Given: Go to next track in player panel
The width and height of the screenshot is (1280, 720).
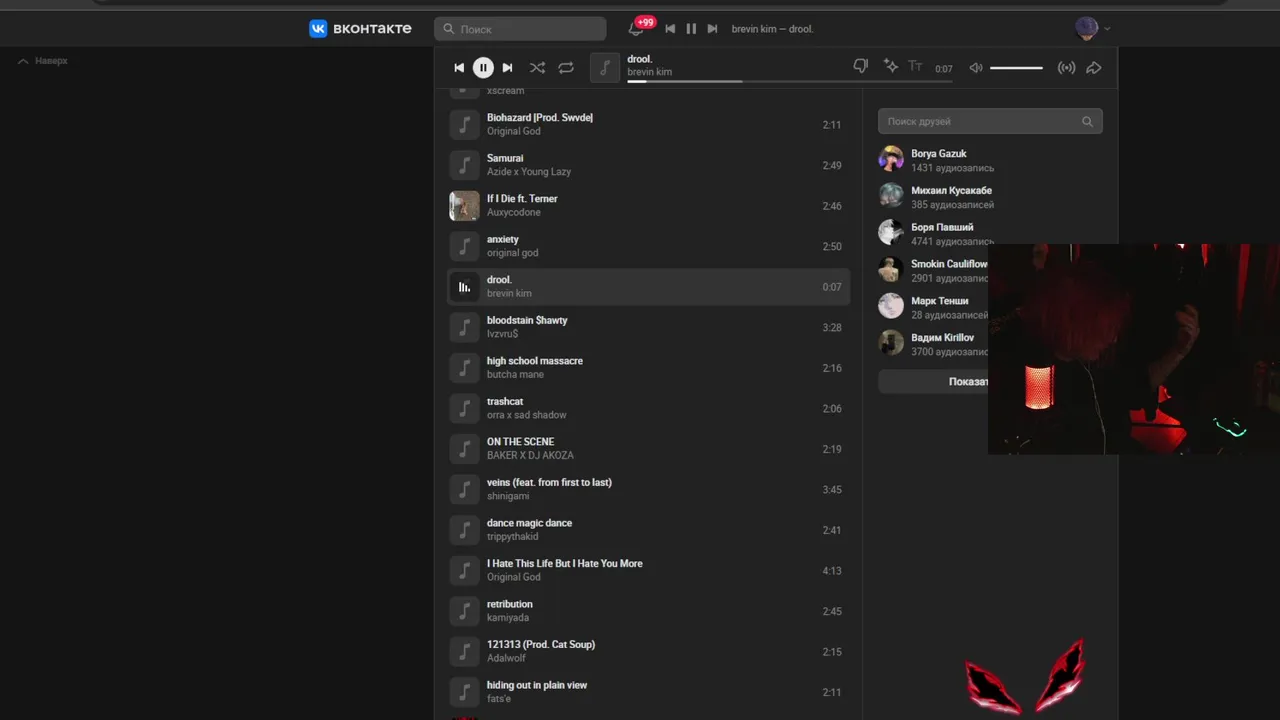Looking at the screenshot, I should click(x=507, y=68).
